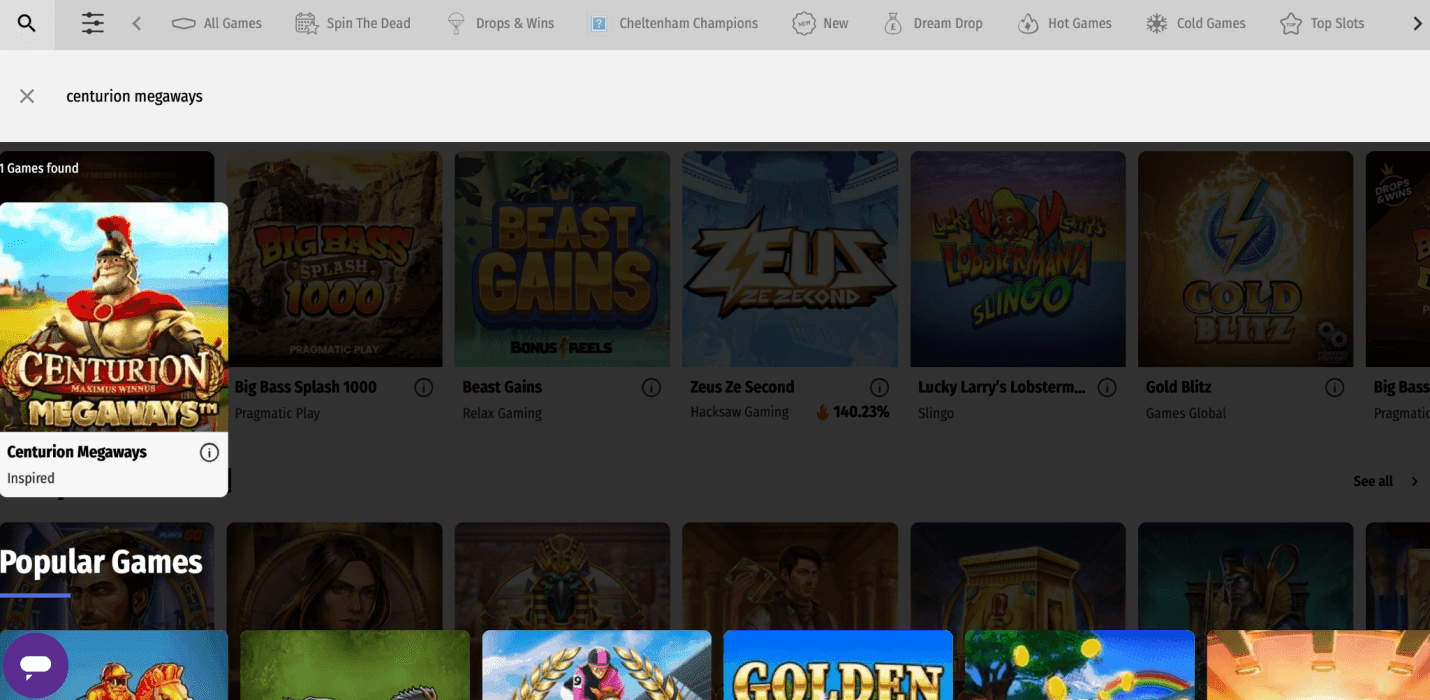Open info for Centurion Megaways
Screen dimensions: 1430x700
[209, 453]
